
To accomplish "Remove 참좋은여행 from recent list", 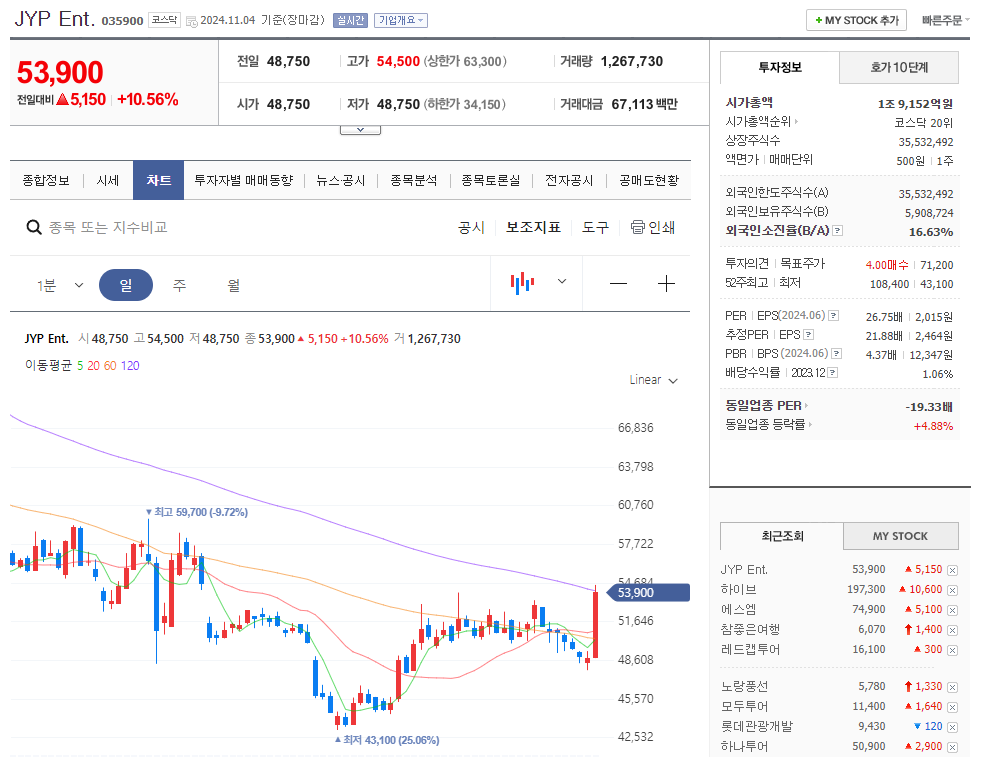I will 952,630.
